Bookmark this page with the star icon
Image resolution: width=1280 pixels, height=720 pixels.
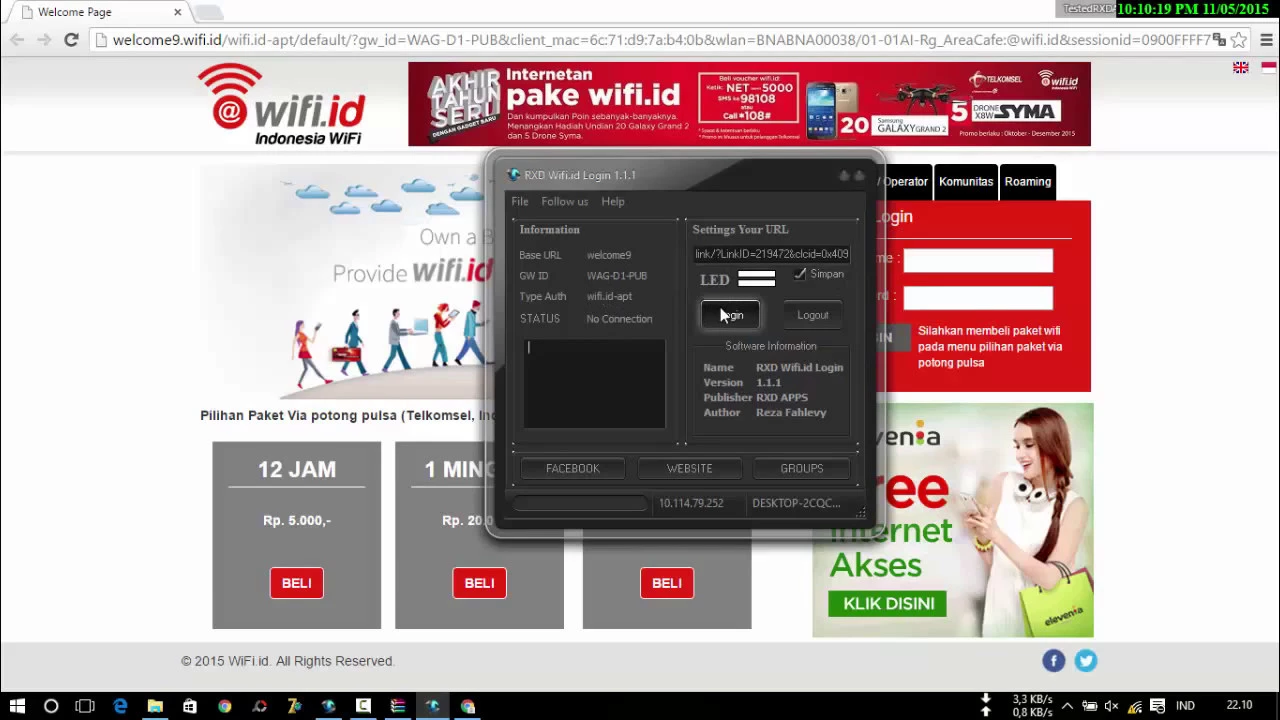(x=1239, y=40)
